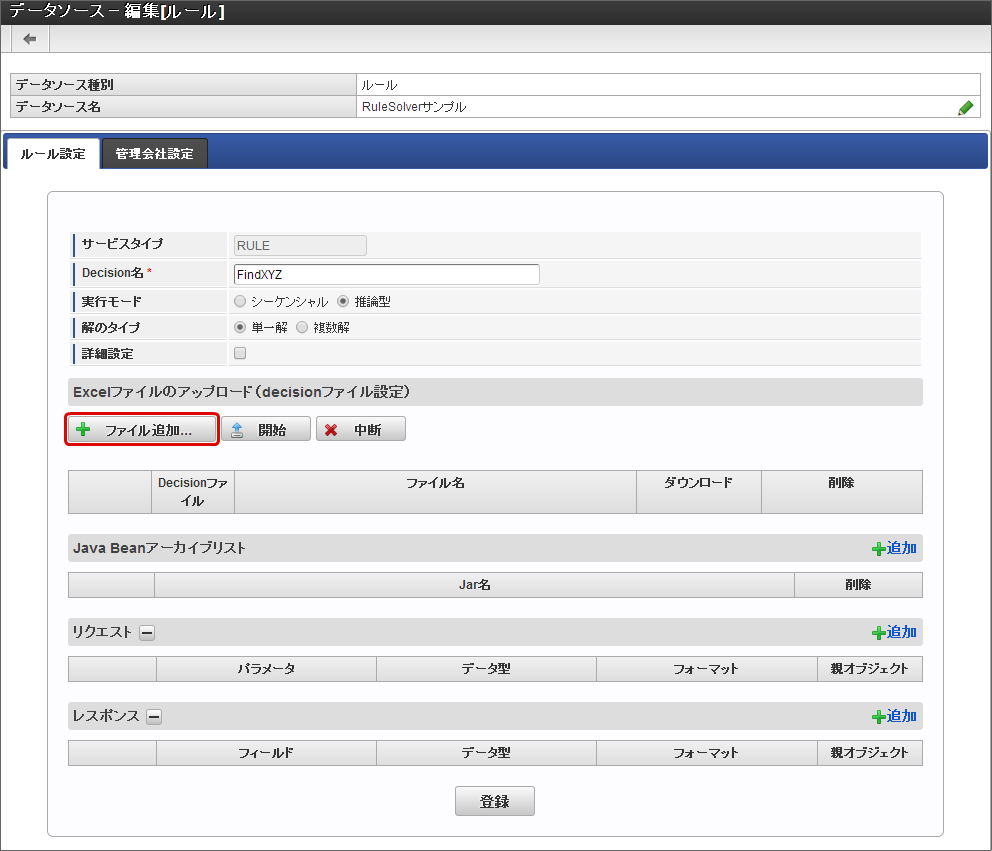Image resolution: width=992 pixels, height=851 pixels.
Task: Add a response field using 追加
Action: [x=894, y=716]
